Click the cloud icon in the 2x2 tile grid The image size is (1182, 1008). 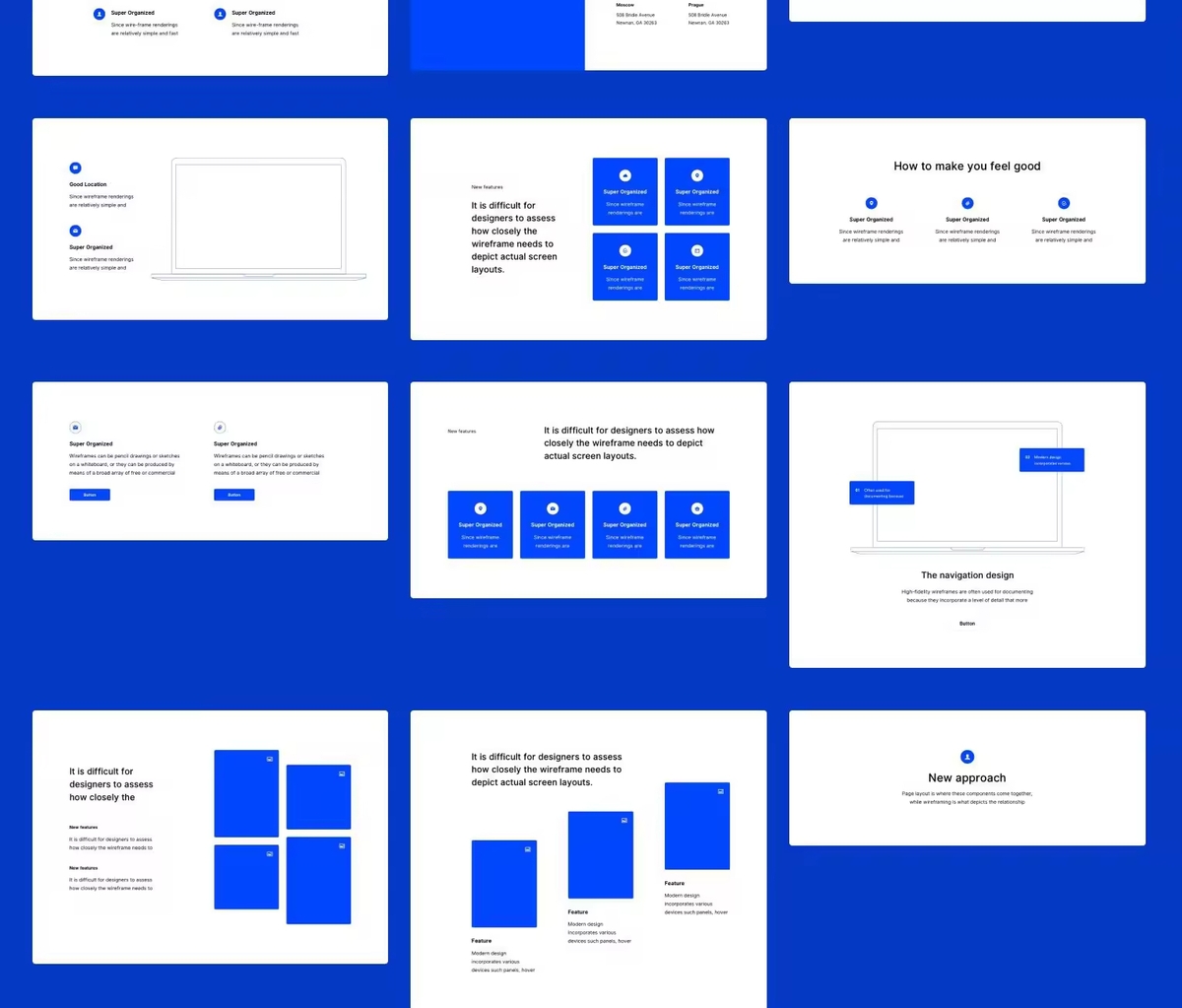[624, 175]
